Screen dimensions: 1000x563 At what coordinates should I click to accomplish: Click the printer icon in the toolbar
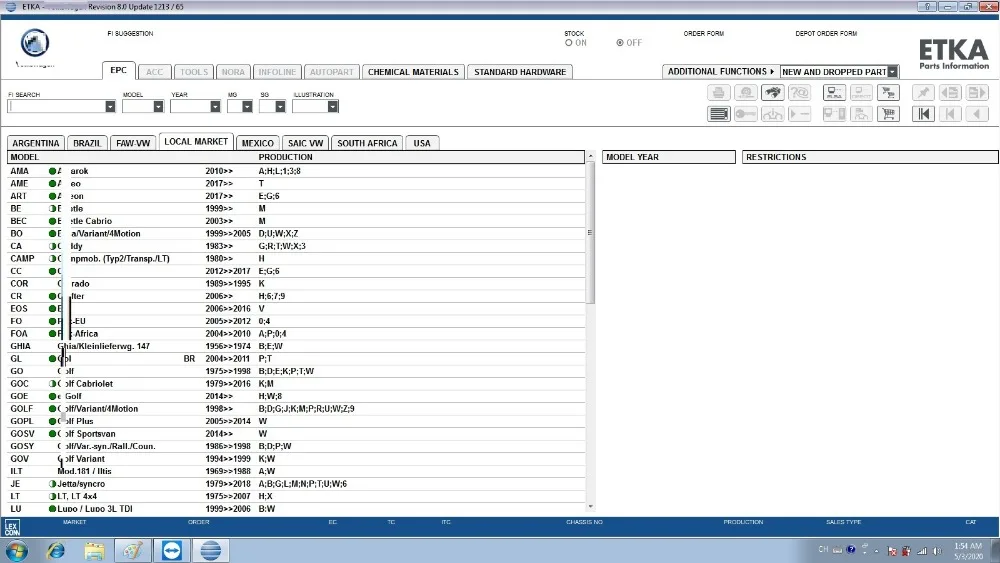click(719, 92)
